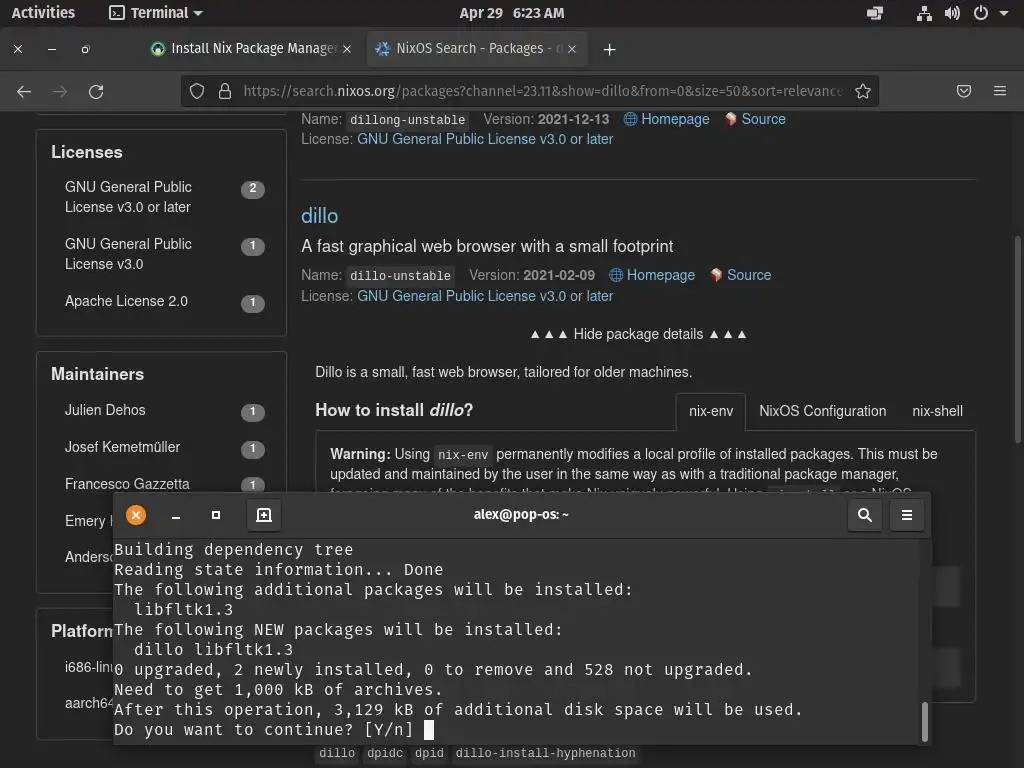The height and width of the screenshot is (768, 1024).
Task: Click dillong's GNU GPL v3.0 or later link
Action: coord(485,139)
